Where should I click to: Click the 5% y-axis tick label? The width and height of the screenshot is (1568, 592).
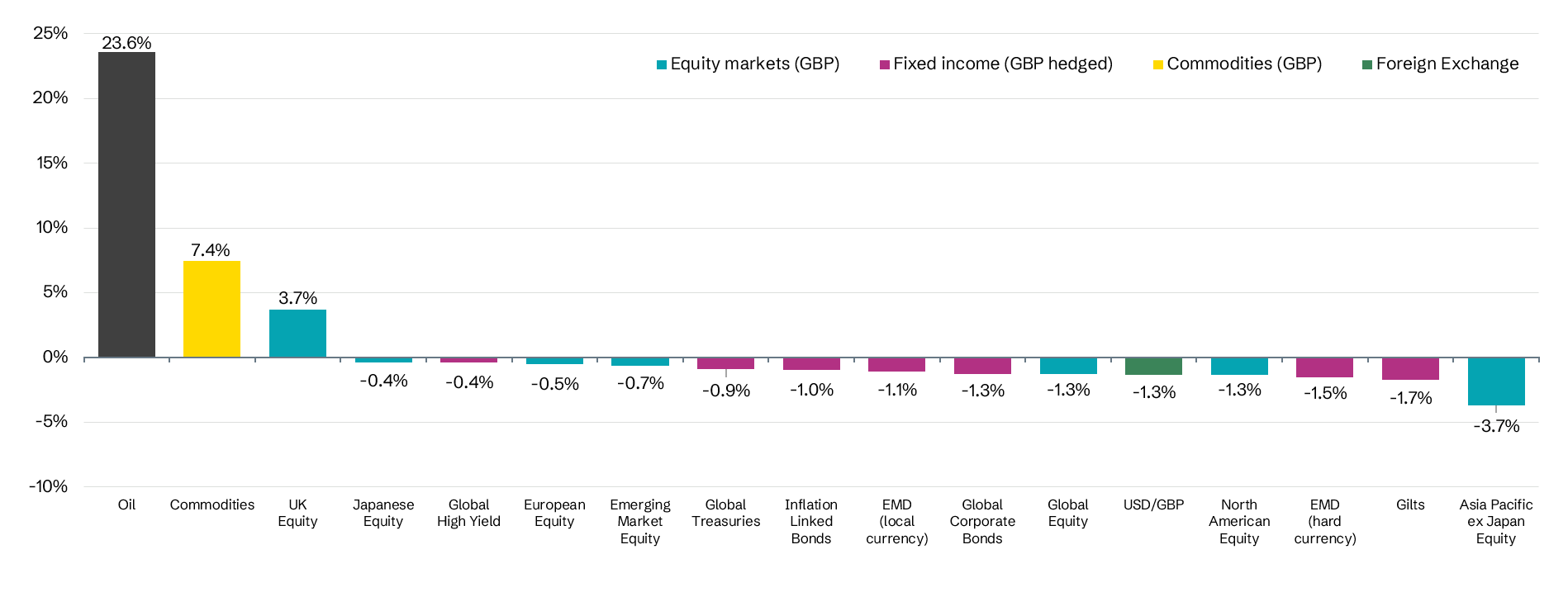pos(55,291)
